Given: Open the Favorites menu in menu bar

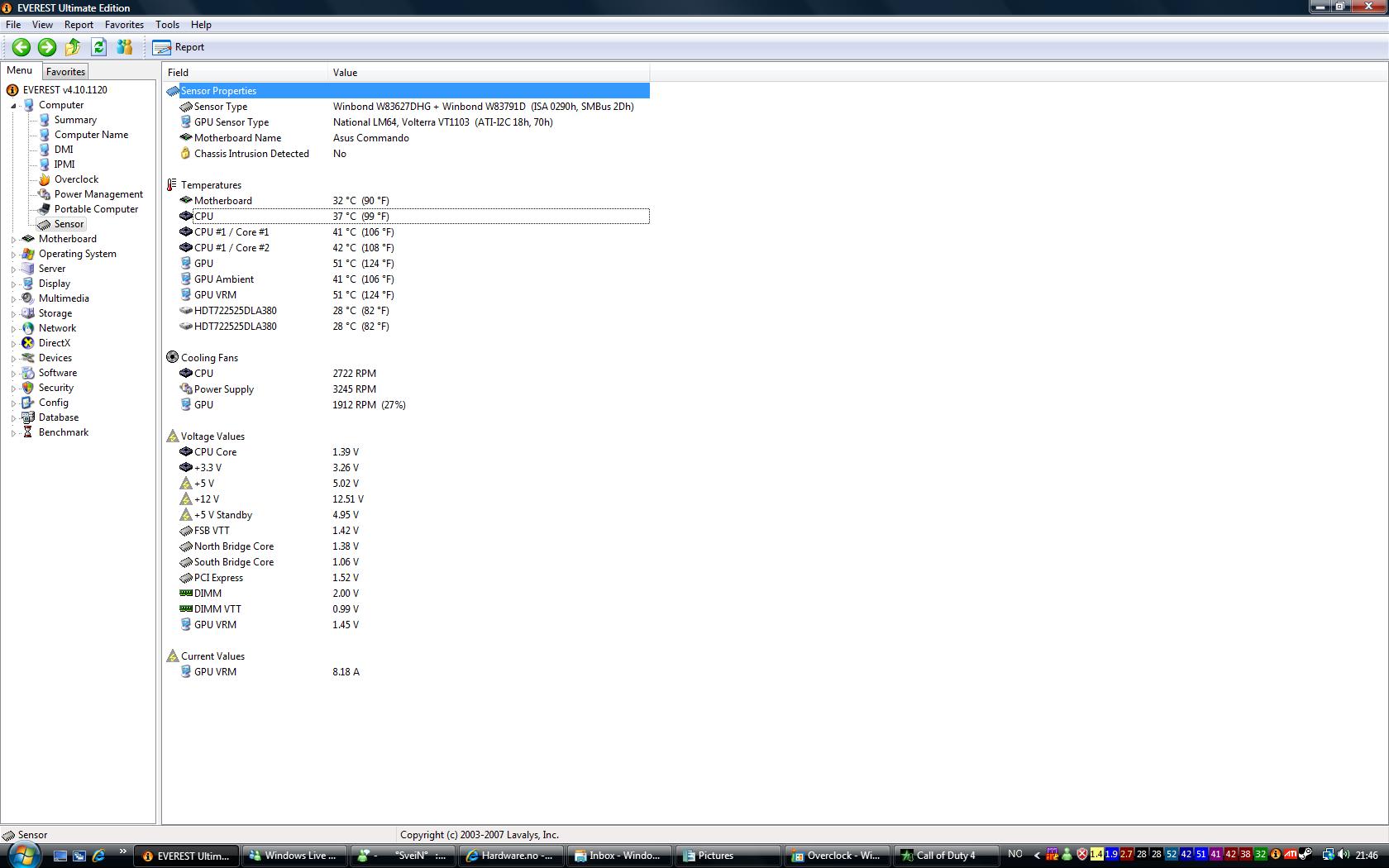Looking at the screenshot, I should [x=124, y=25].
